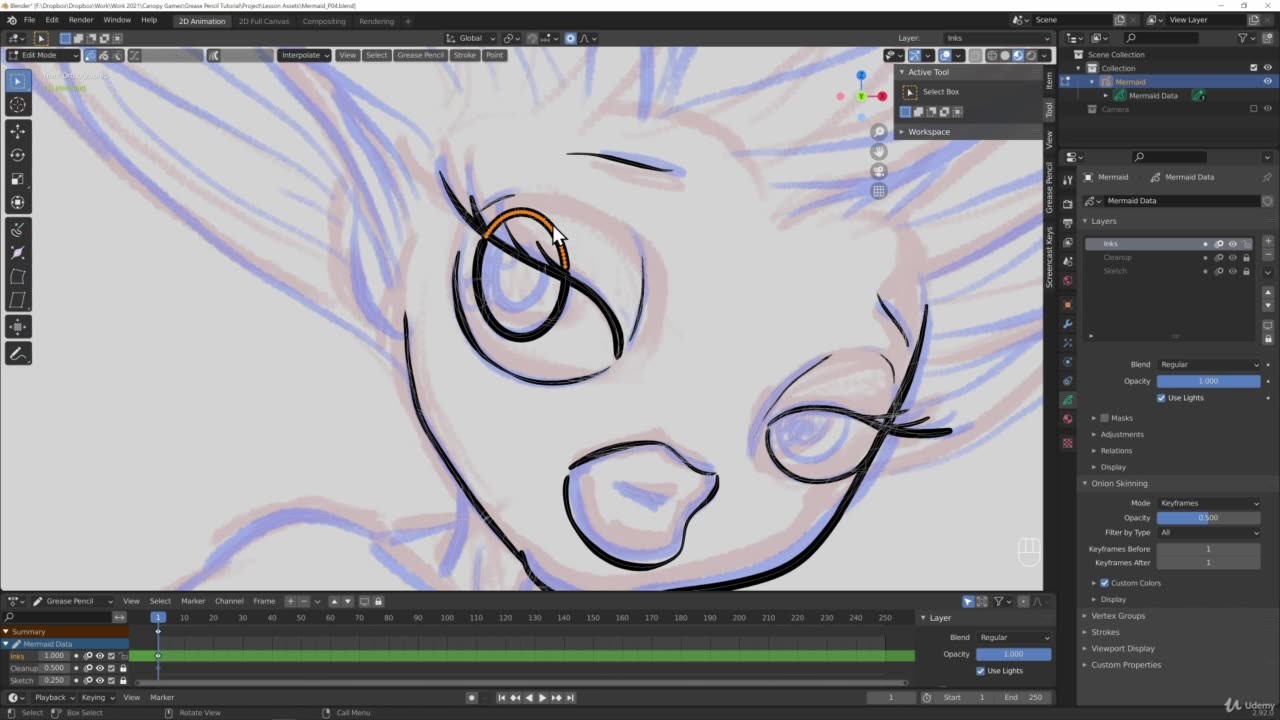This screenshot has height=720, width=1280.
Task: Expand the Viewport Display panel
Action: pos(1122,648)
